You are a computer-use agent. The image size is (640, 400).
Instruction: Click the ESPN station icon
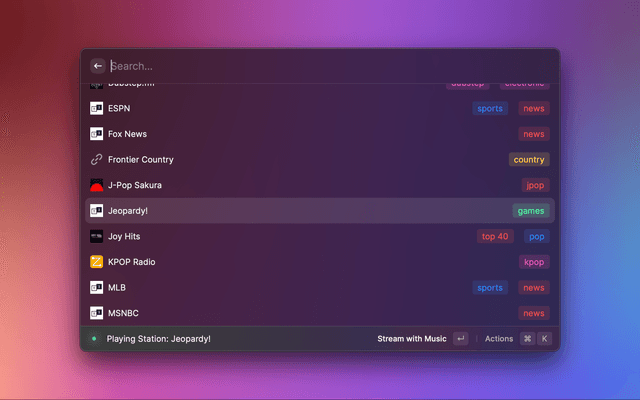(97, 108)
